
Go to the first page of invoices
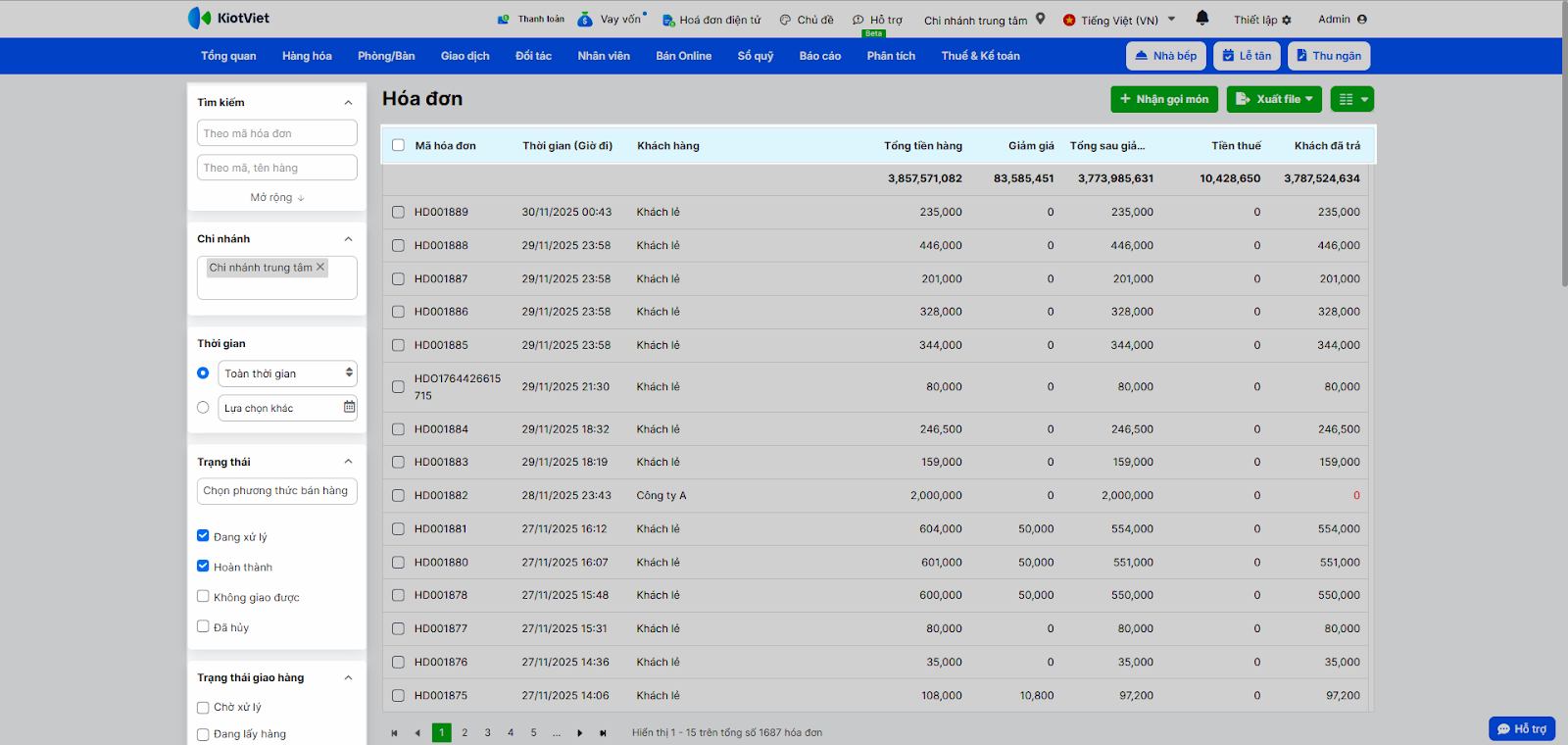click(x=394, y=733)
